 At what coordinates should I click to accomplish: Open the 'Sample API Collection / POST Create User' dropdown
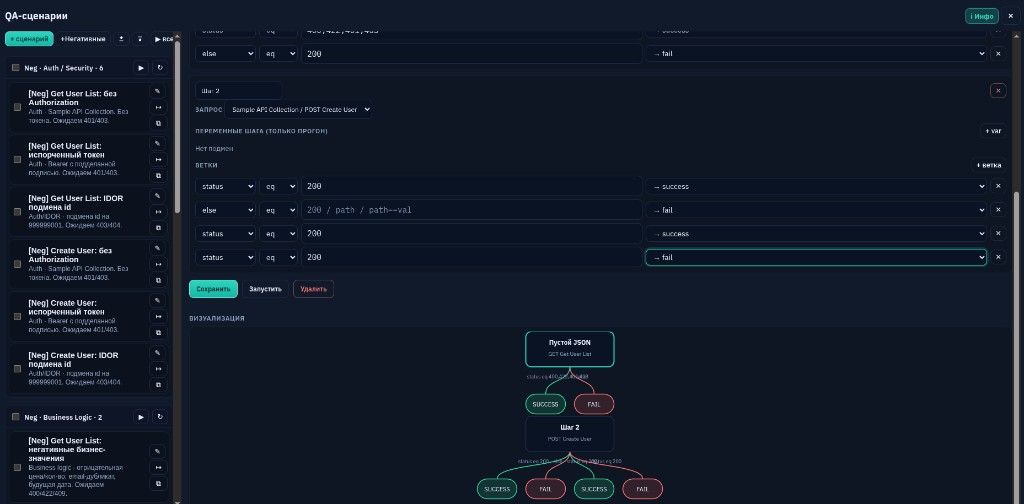tap(298, 110)
